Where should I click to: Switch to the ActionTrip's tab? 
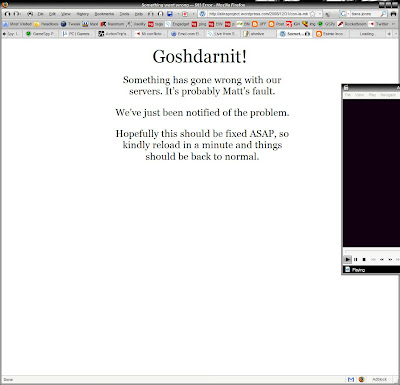point(113,34)
